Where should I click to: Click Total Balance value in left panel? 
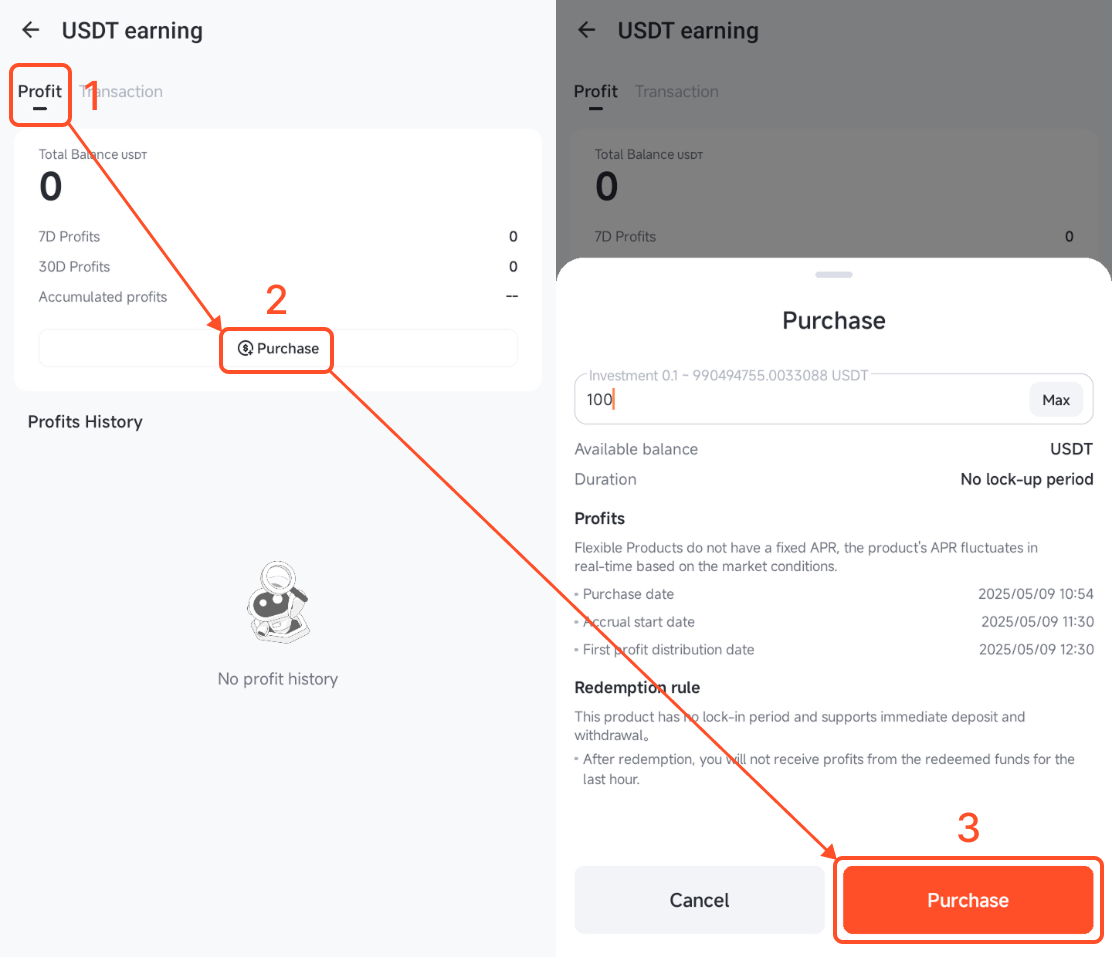click(x=50, y=187)
